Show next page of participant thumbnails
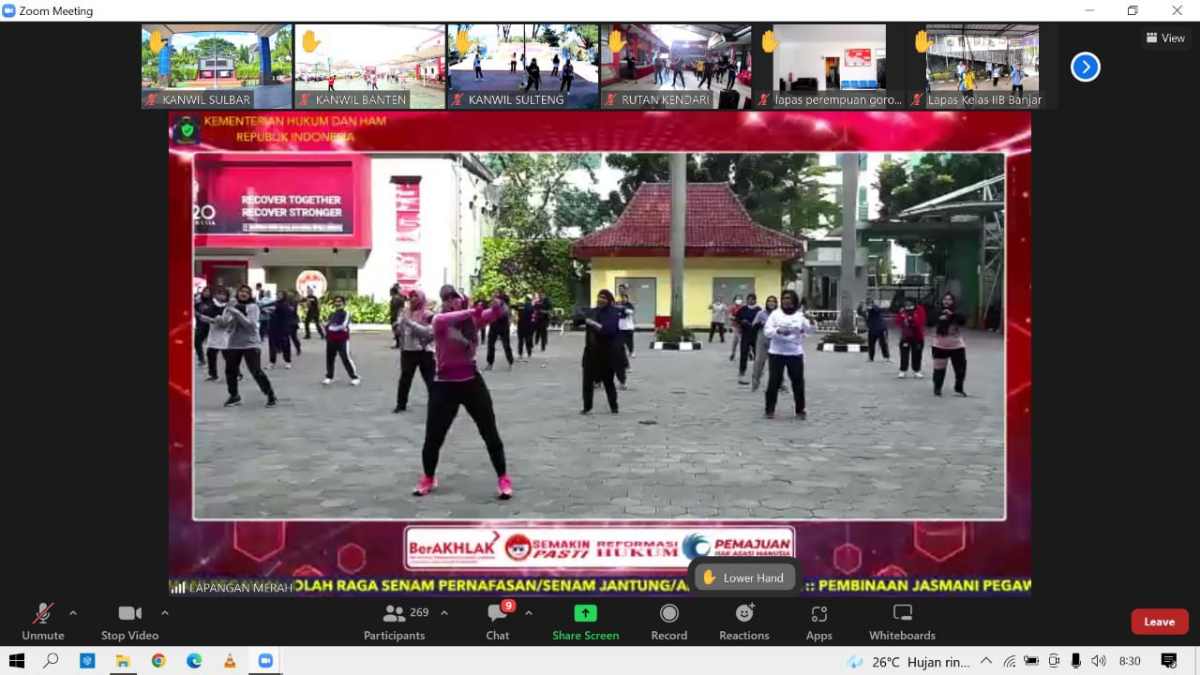The image size is (1200, 675). coord(1085,67)
